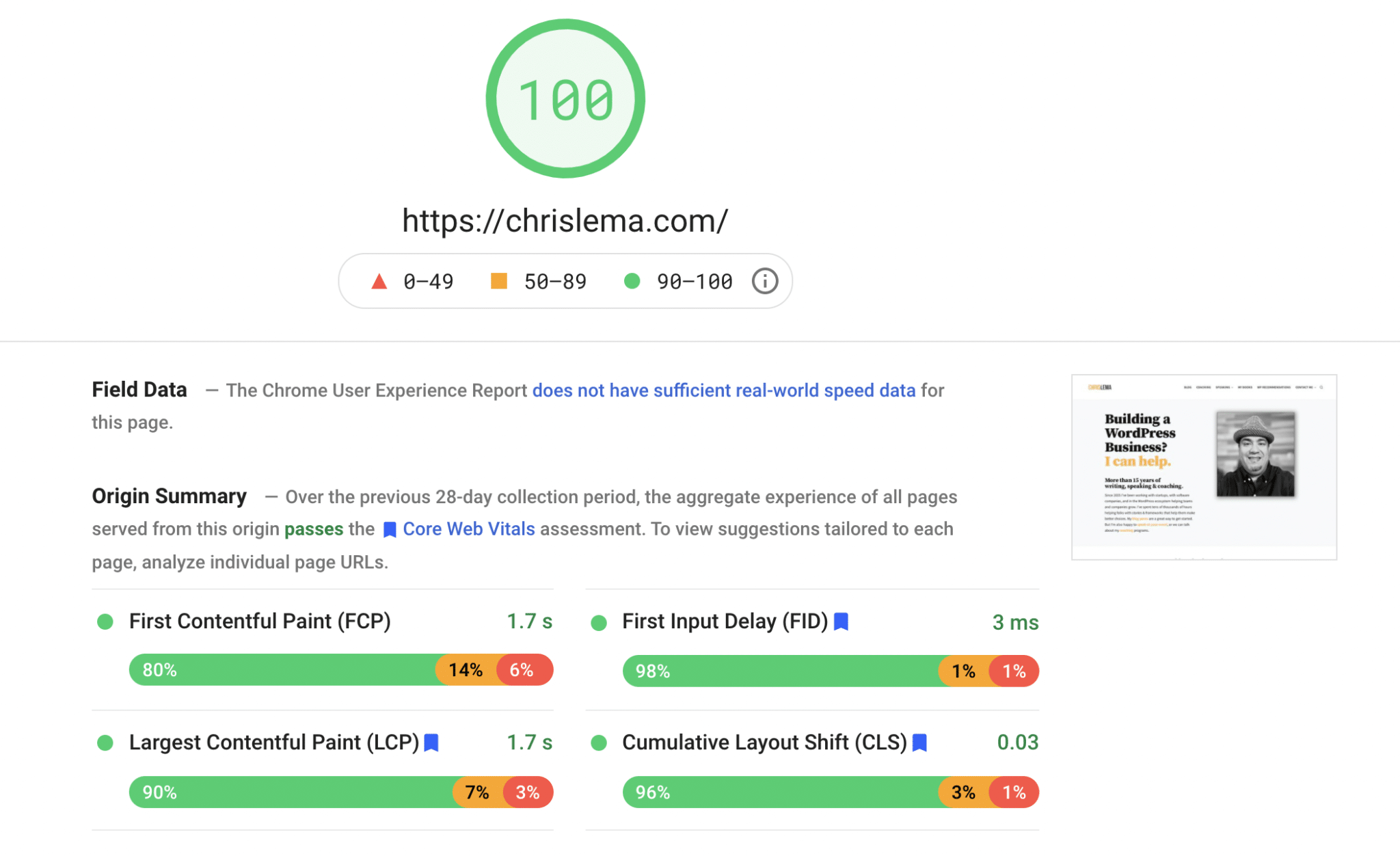Click the 14% orange segment of FCP bar
The width and height of the screenshot is (1400, 856).
coord(467,670)
